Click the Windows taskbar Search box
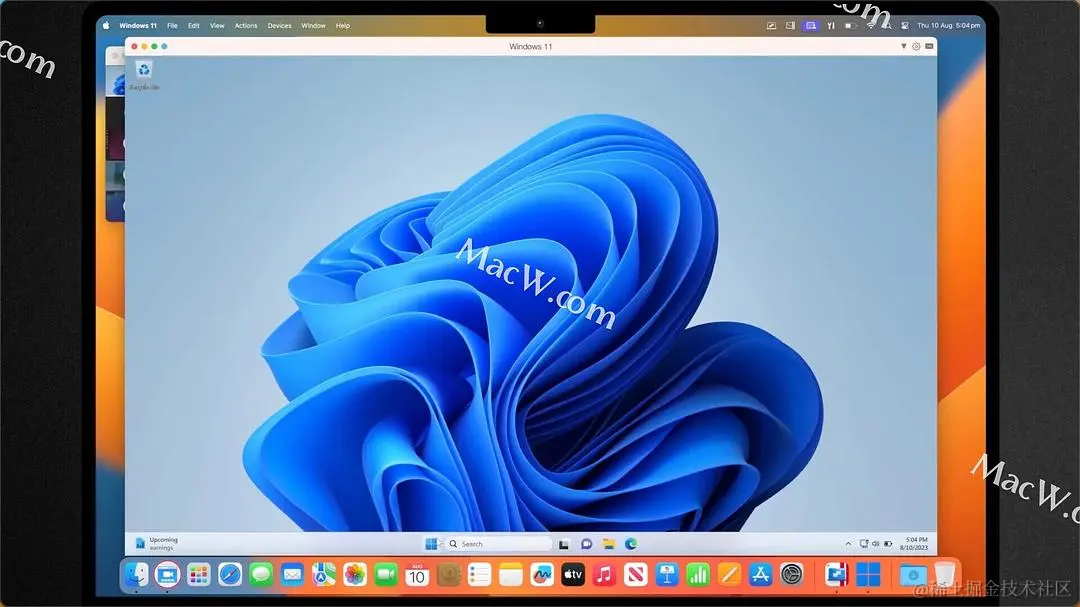The height and width of the screenshot is (607, 1080). pos(498,544)
